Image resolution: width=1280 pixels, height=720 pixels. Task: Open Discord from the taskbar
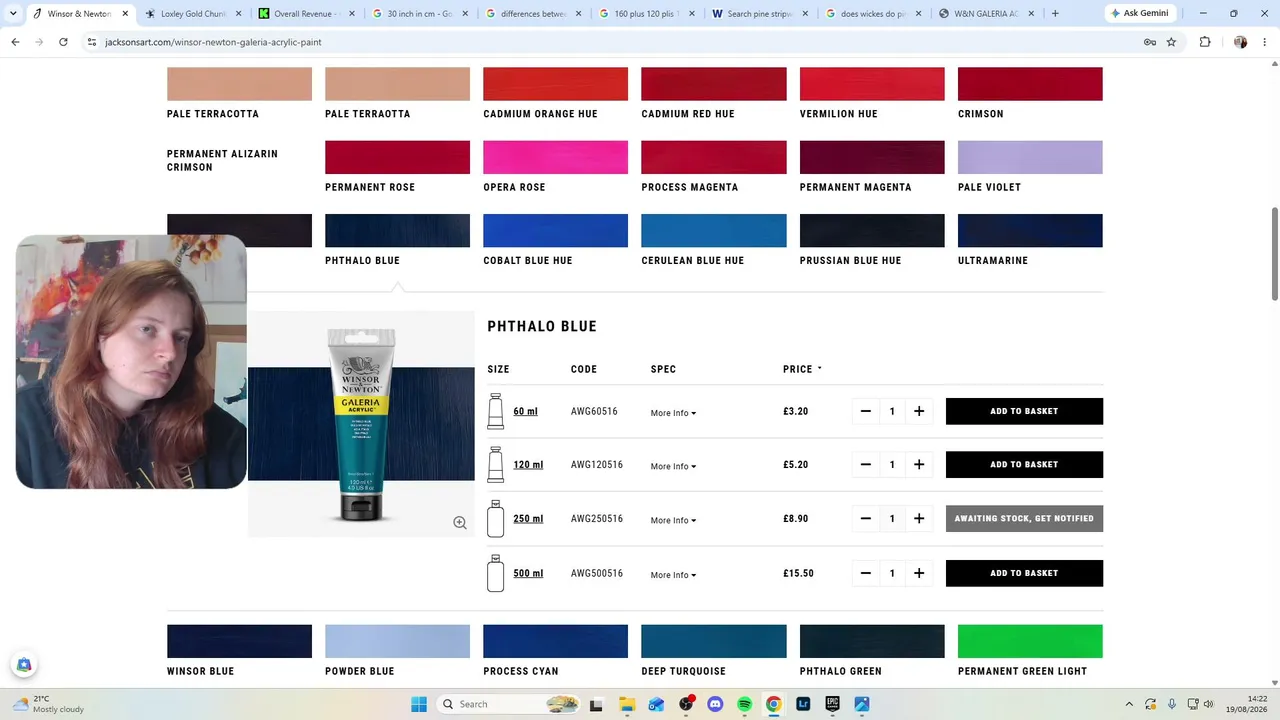pos(715,704)
